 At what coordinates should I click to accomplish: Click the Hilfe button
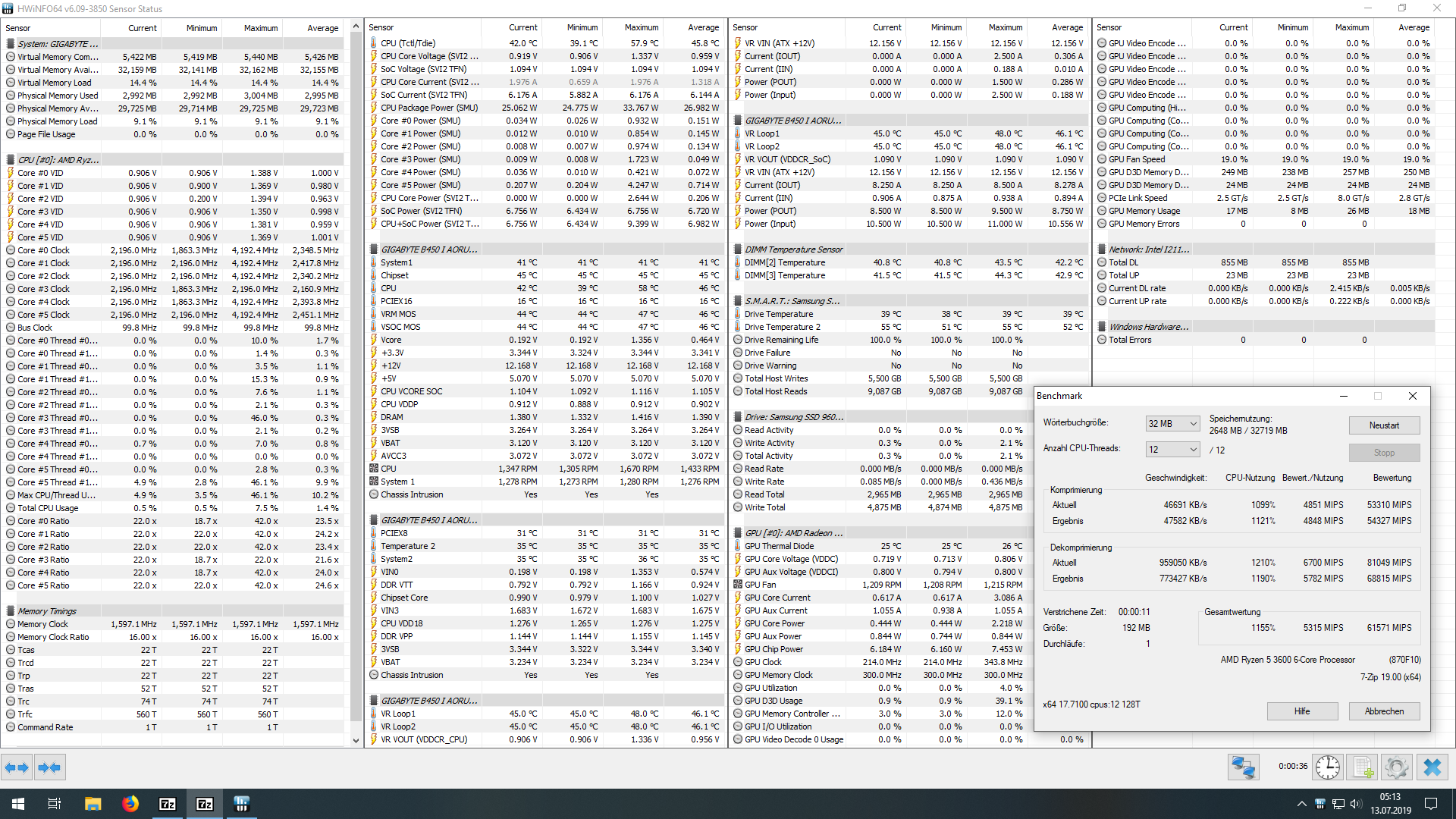(x=1301, y=711)
